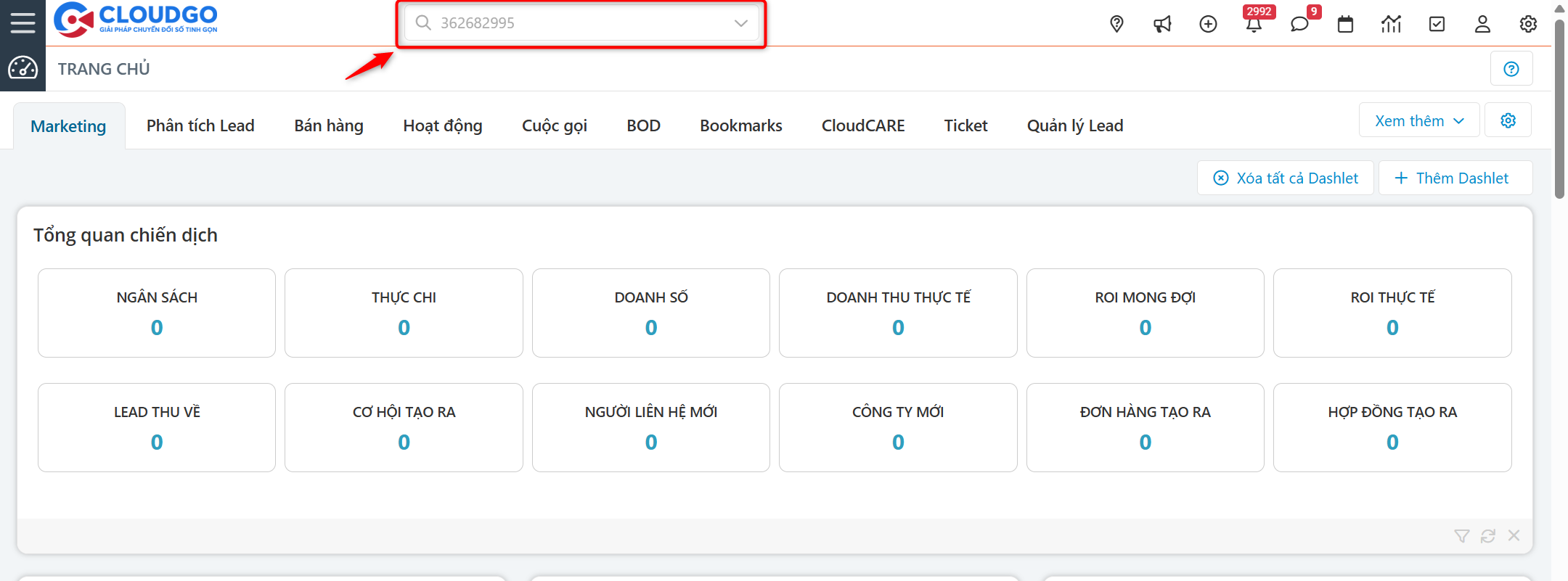
Task: Click the help question mark button
Action: click(x=1511, y=69)
